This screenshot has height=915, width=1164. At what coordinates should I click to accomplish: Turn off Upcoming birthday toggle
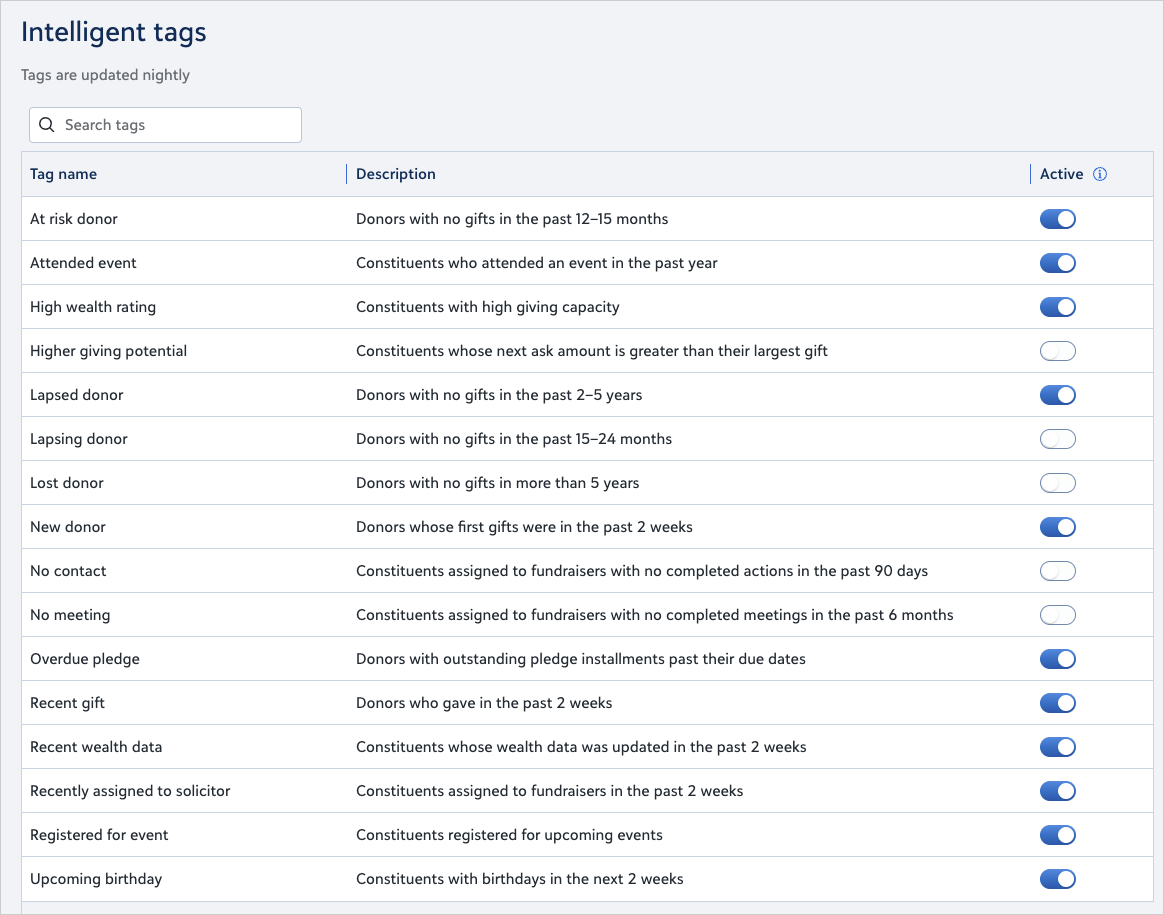tap(1057, 879)
